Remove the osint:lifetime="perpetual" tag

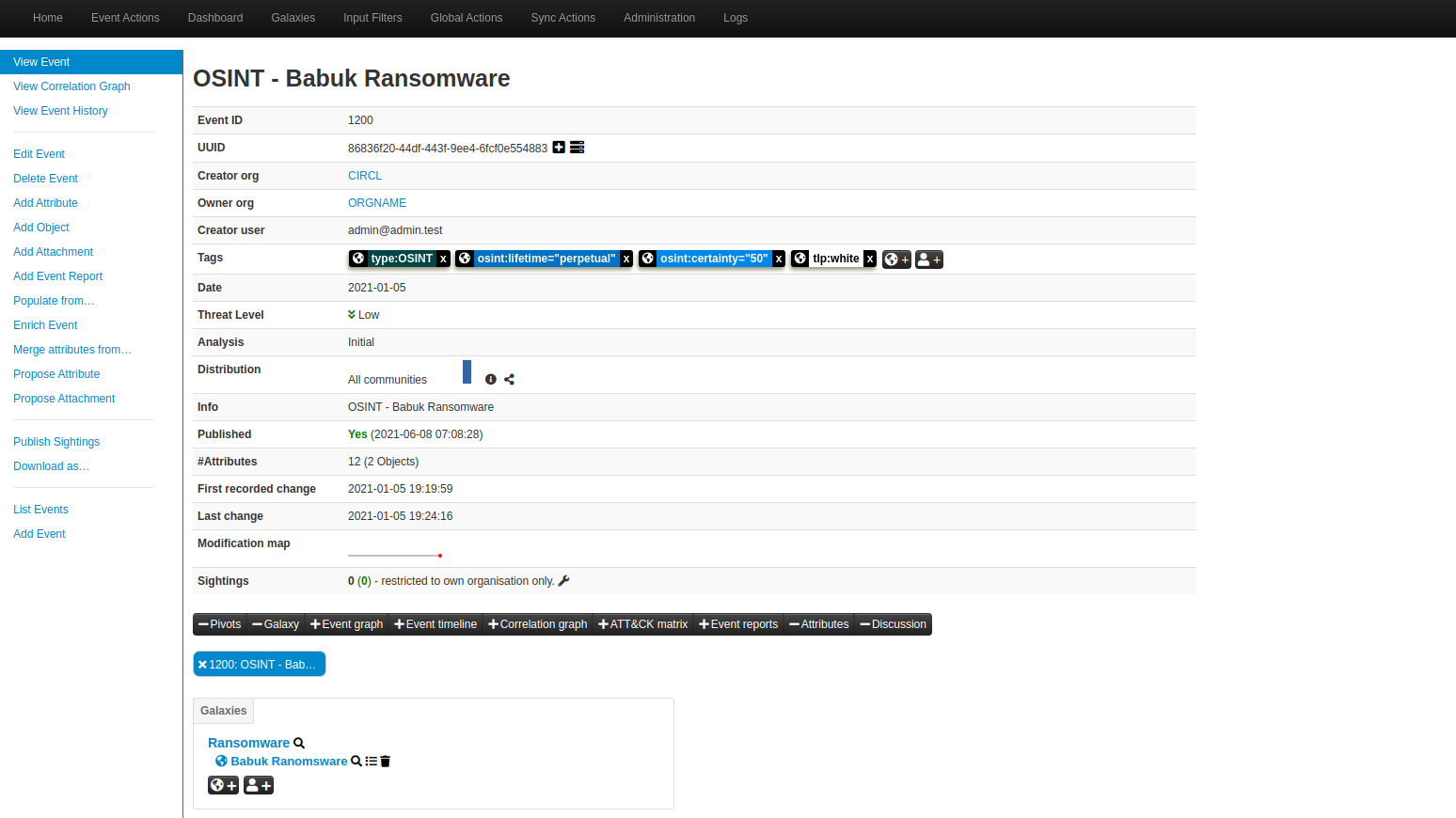[x=626, y=259]
